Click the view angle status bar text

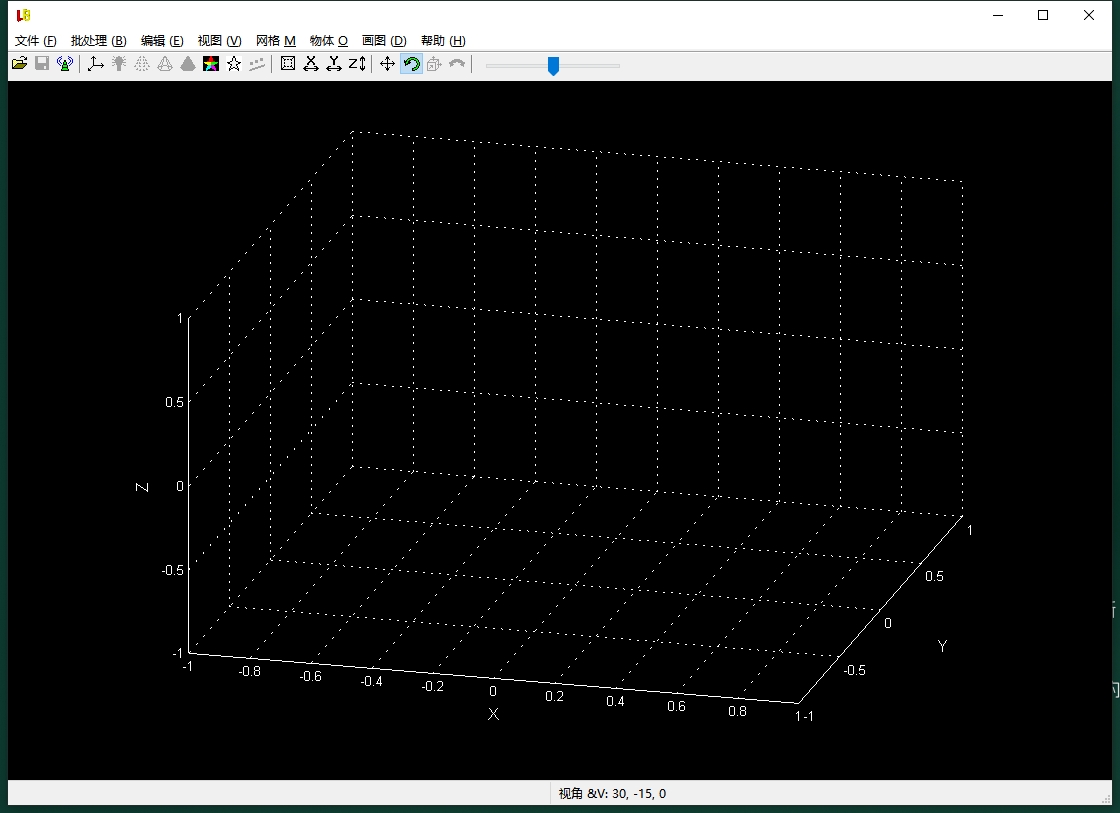click(x=612, y=794)
